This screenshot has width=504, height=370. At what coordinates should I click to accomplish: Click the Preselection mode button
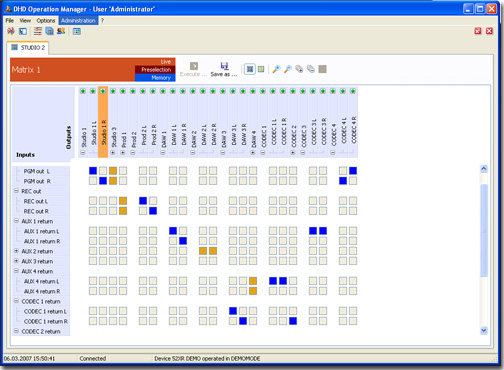(155, 69)
